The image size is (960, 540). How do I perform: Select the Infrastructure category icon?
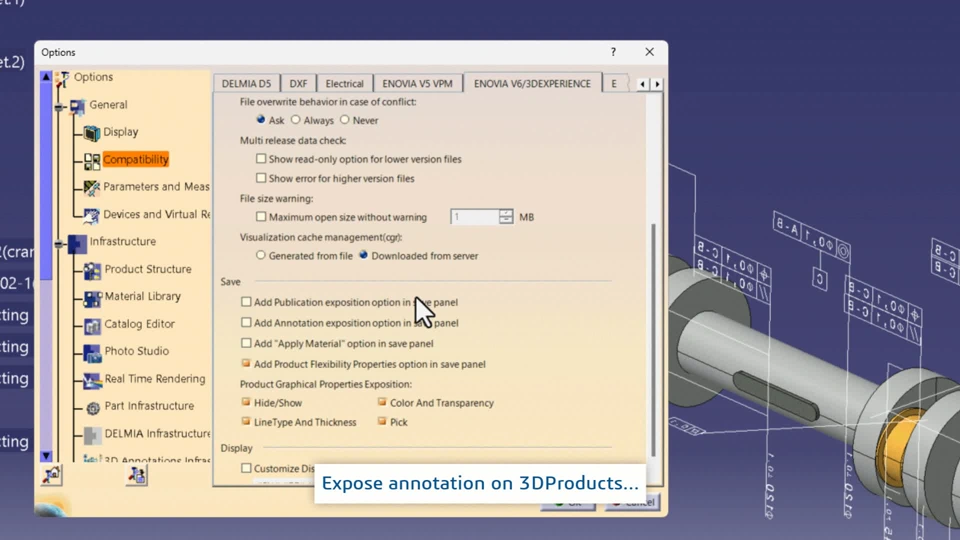coord(77,243)
